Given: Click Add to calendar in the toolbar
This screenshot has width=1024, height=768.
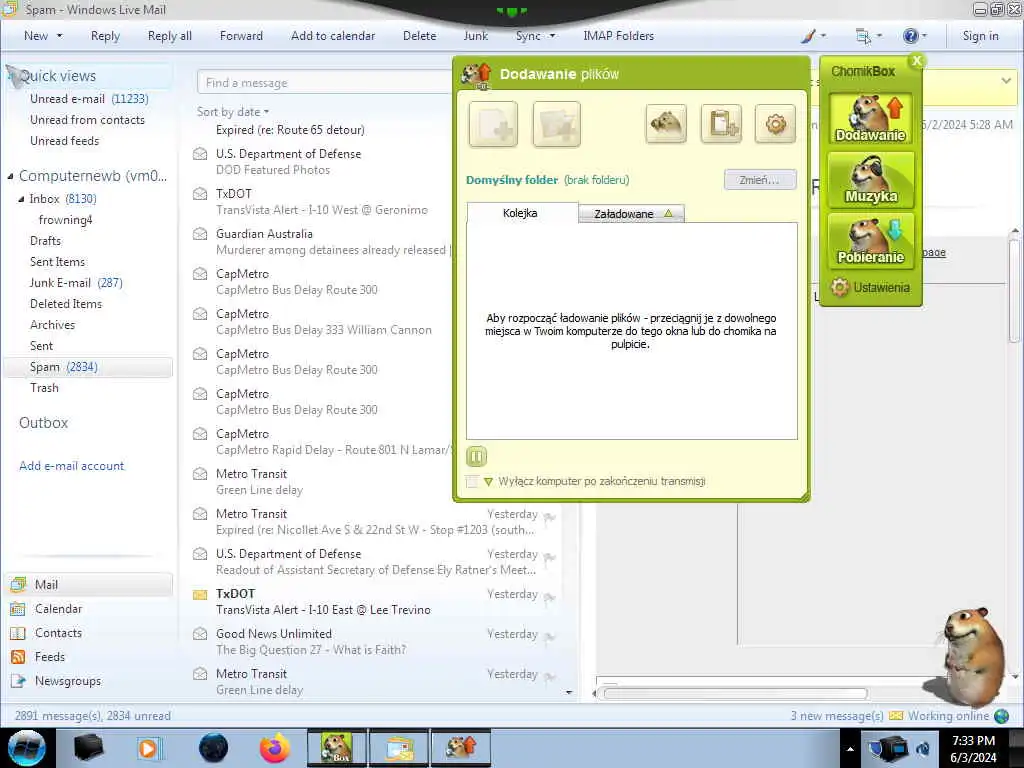Looking at the screenshot, I should [333, 36].
